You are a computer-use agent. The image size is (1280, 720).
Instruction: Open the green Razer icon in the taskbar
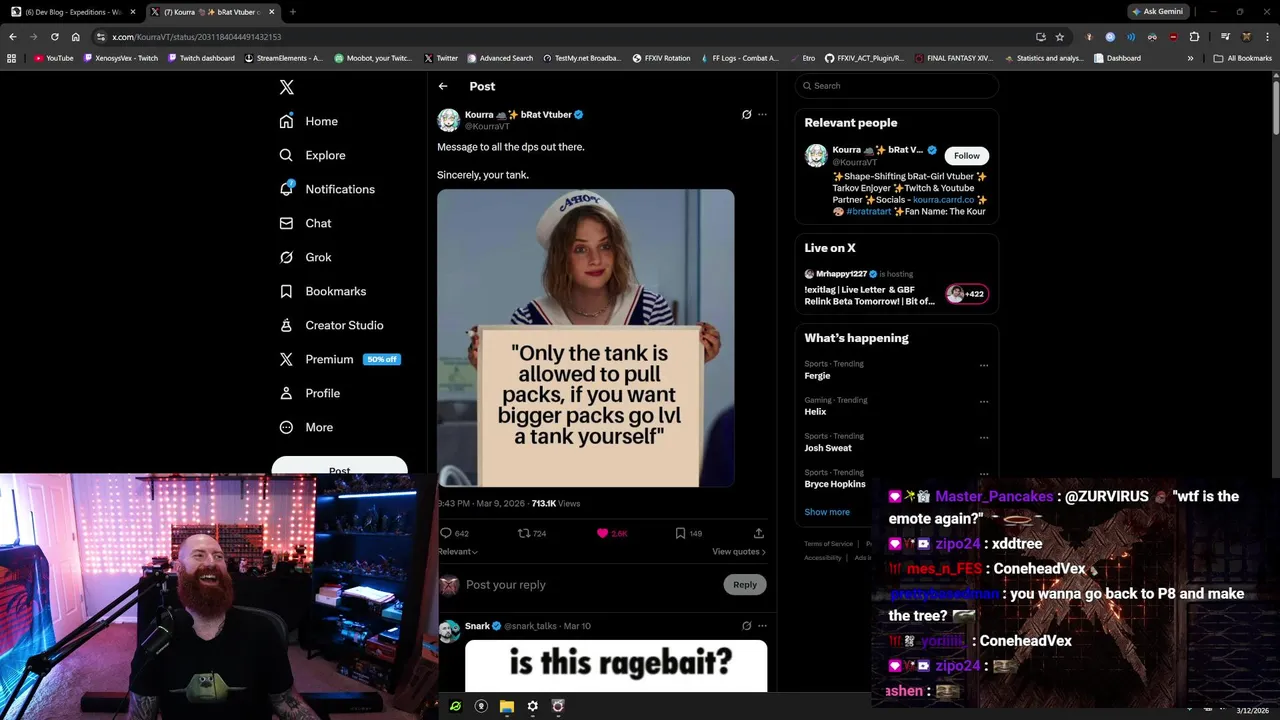[455, 706]
